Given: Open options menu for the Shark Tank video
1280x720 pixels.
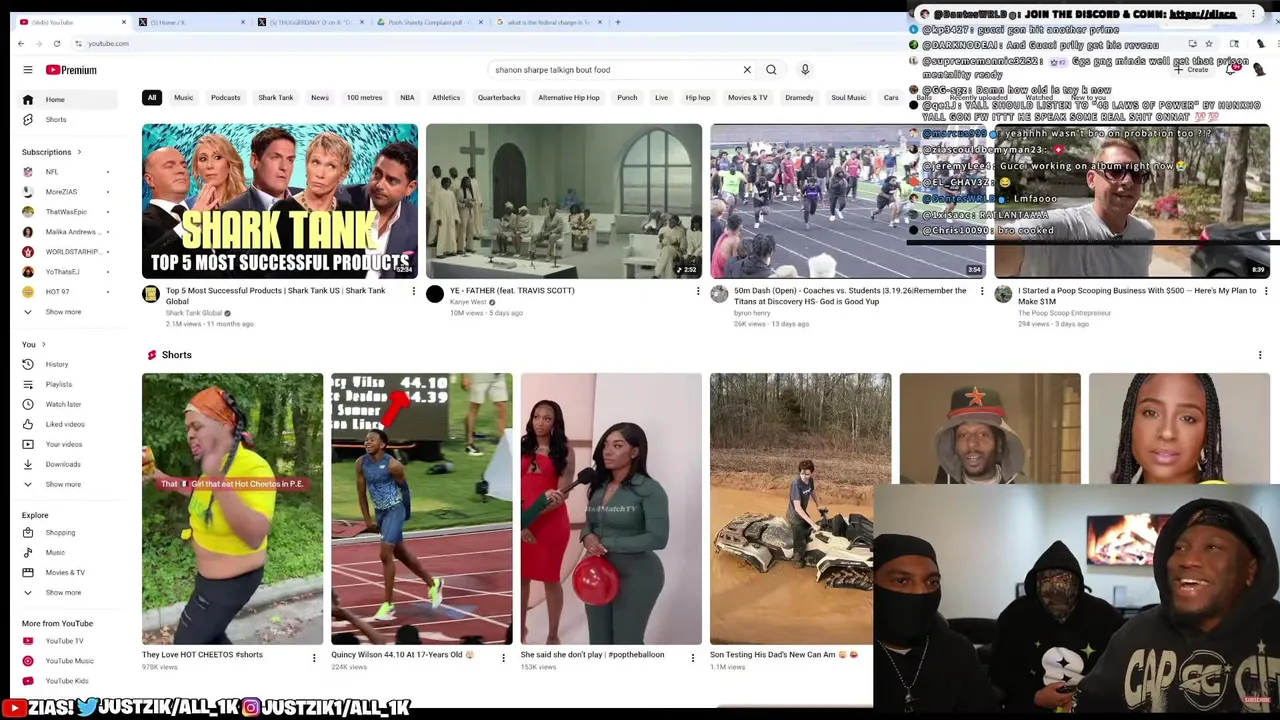Looking at the screenshot, I should coord(413,291).
